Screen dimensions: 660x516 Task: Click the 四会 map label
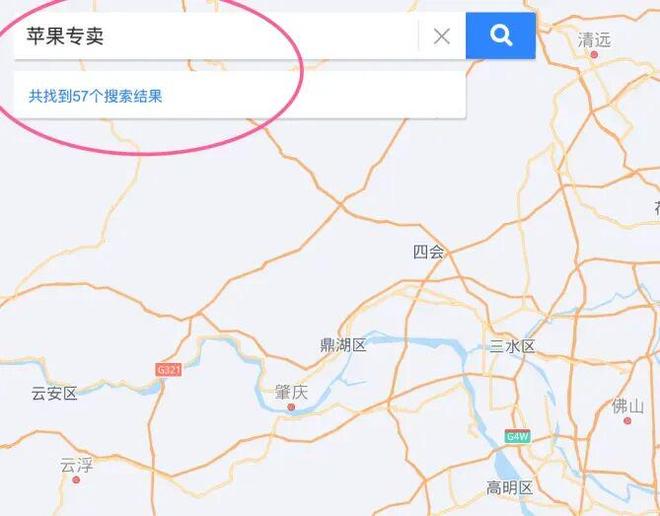point(428,252)
